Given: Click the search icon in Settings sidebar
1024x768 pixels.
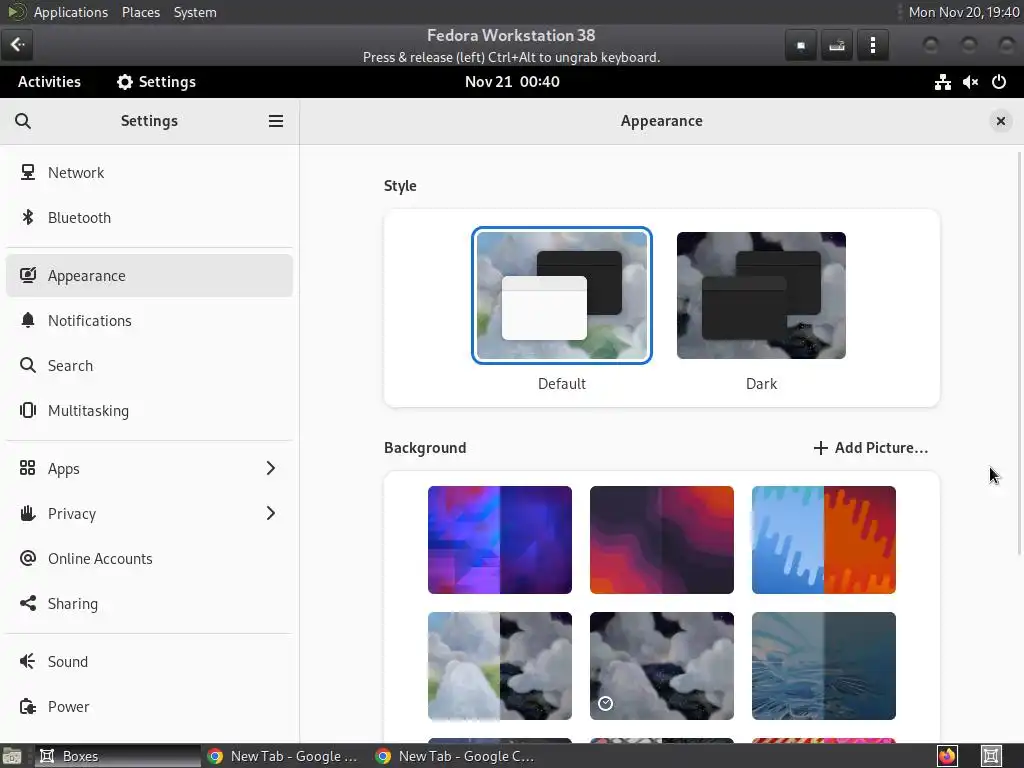Looking at the screenshot, I should click(23, 121).
